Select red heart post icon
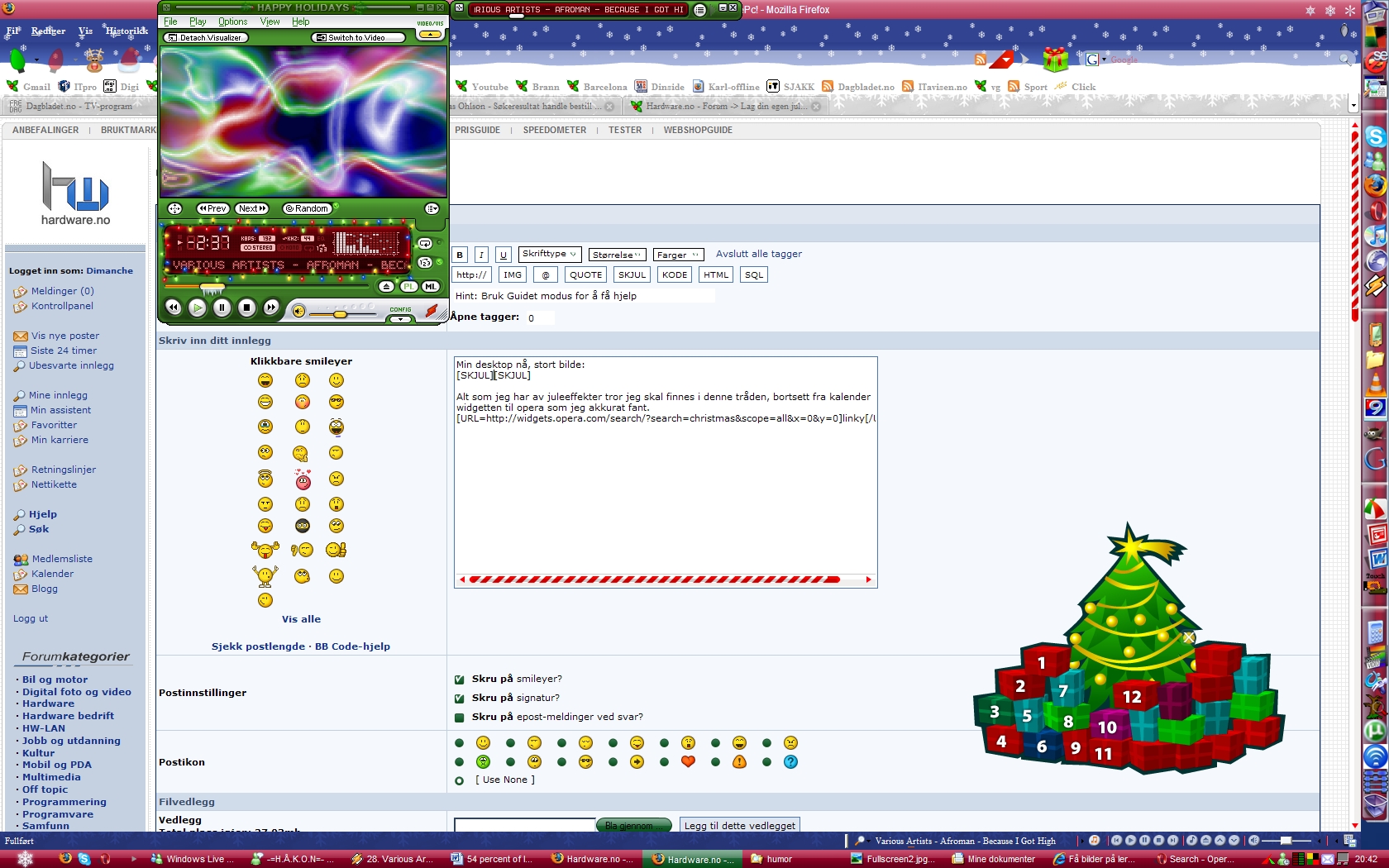This screenshot has width=1389, height=868. coord(688,761)
